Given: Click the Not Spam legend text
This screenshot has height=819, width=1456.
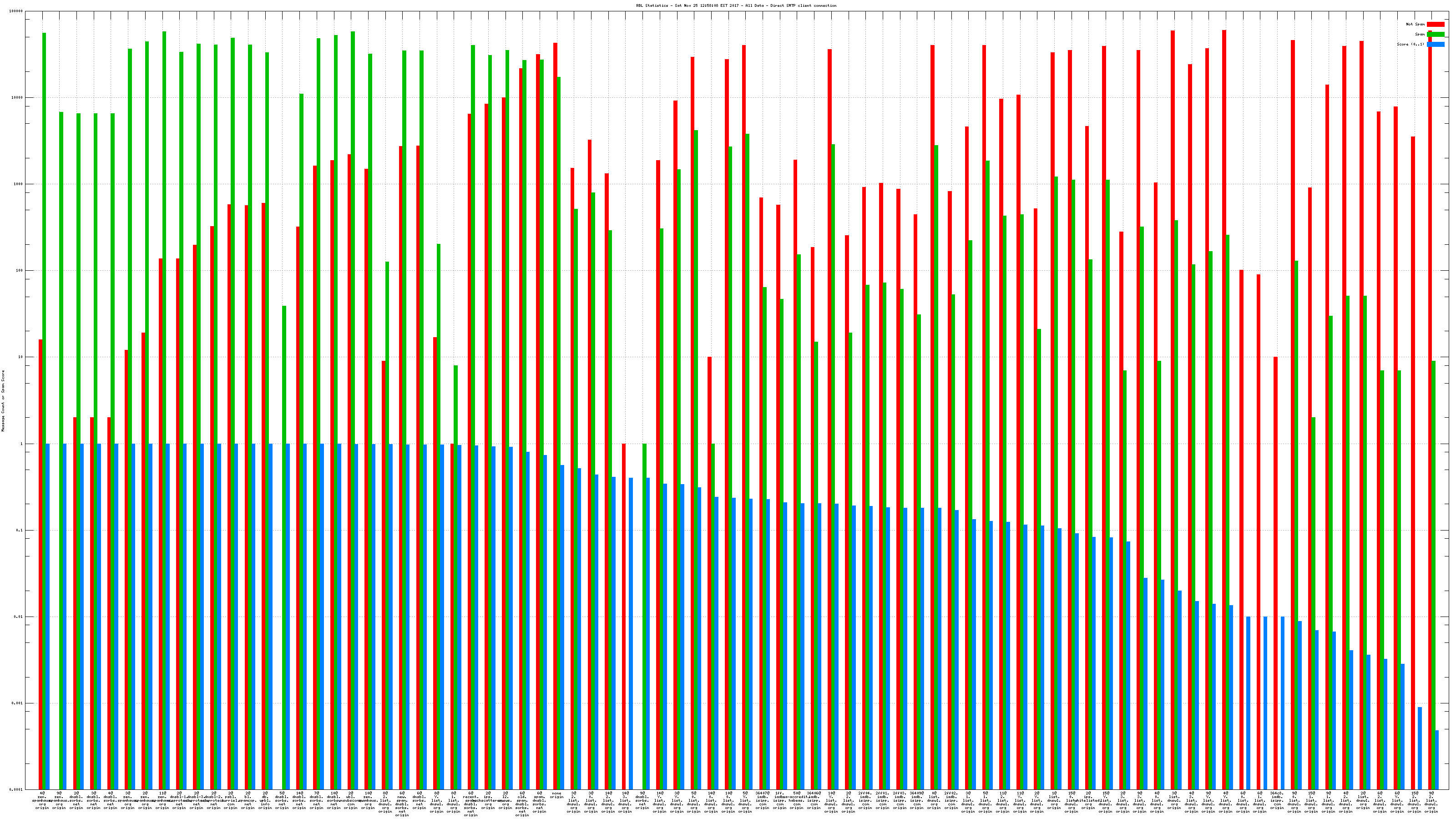Looking at the screenshot, I should point(1416,24).
